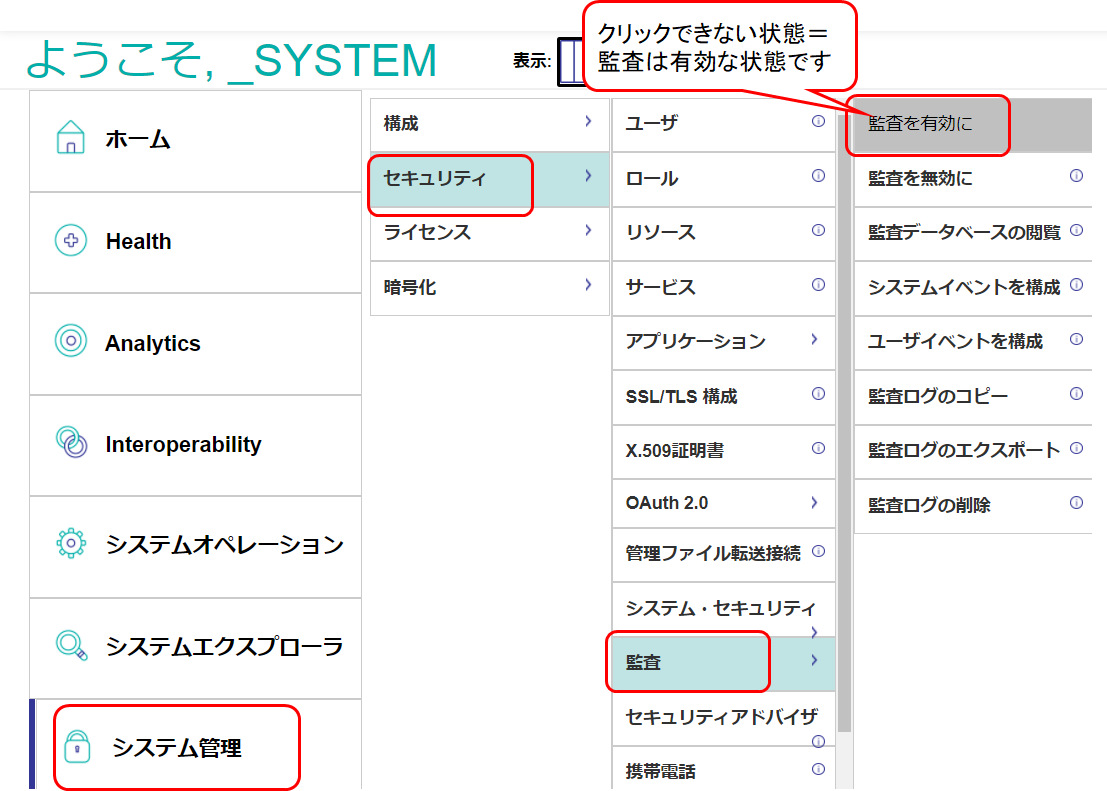Click the info icon next to ユーザ

(x=818, y=122)
